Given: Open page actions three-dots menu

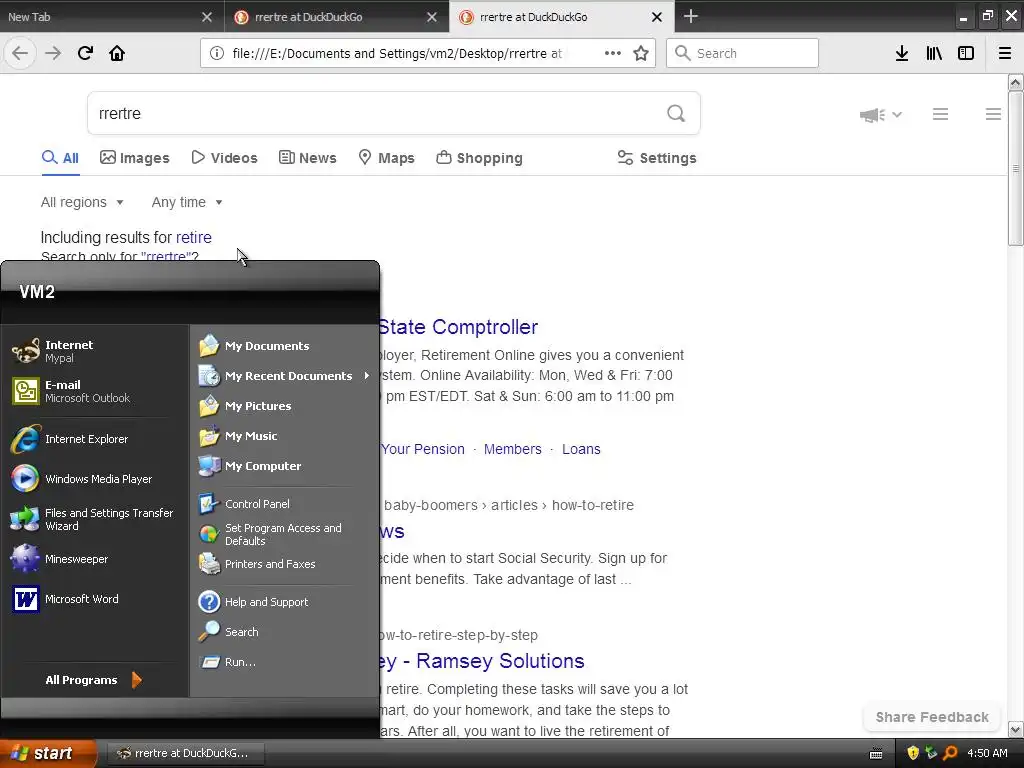Looking at the screenshot, I should coord(613,54).
